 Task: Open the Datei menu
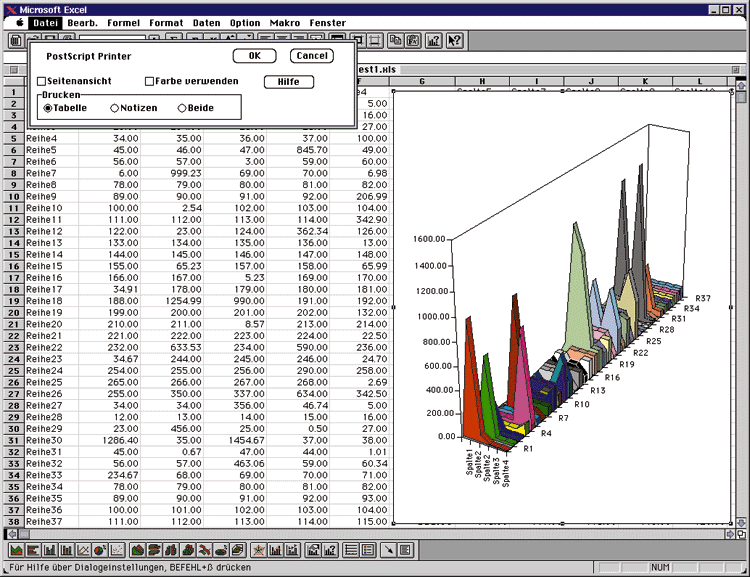pyautogui.click(x=44, y=23)
